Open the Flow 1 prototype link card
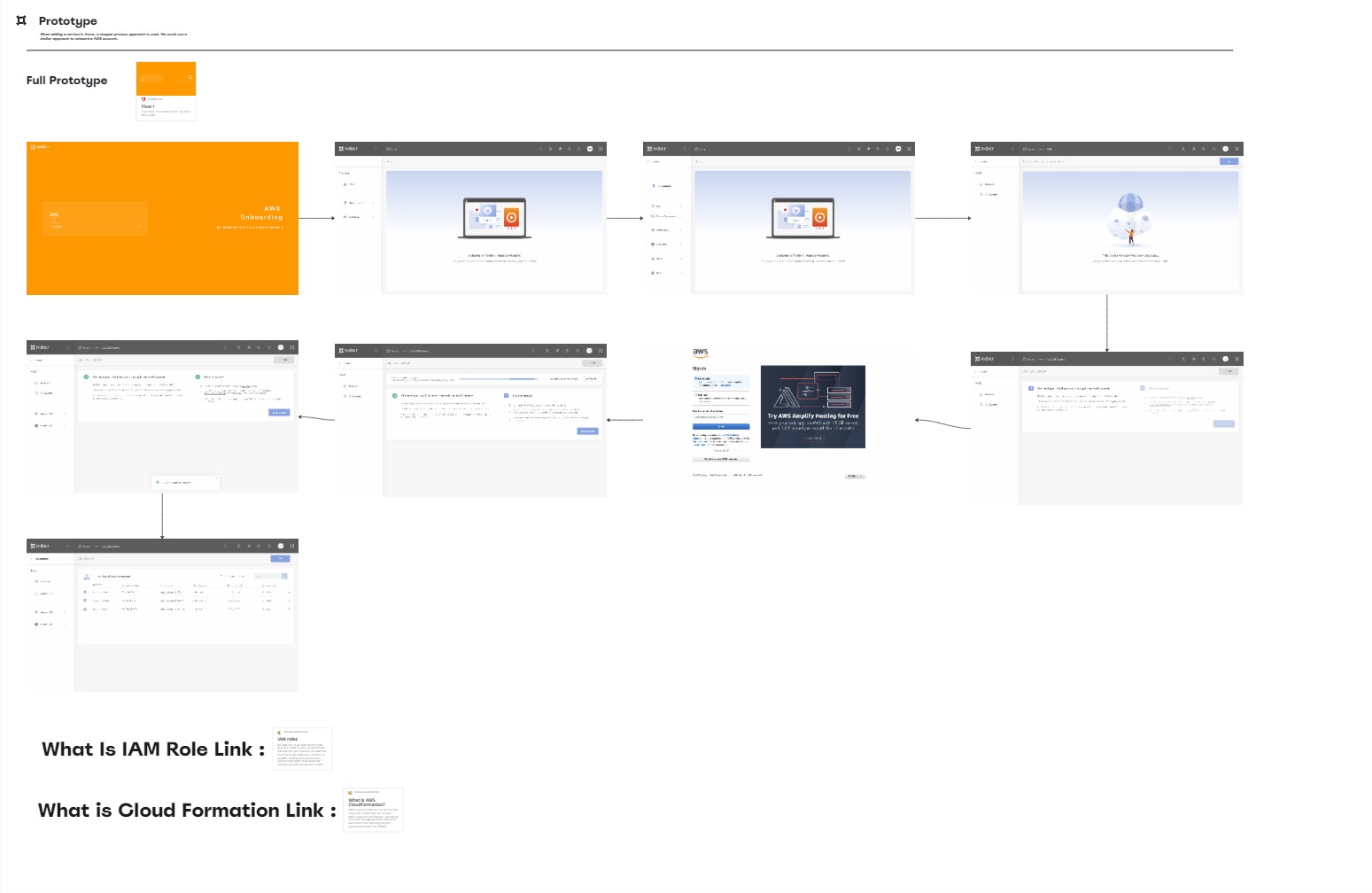The image size is (1372, 893). coord(166,90)
